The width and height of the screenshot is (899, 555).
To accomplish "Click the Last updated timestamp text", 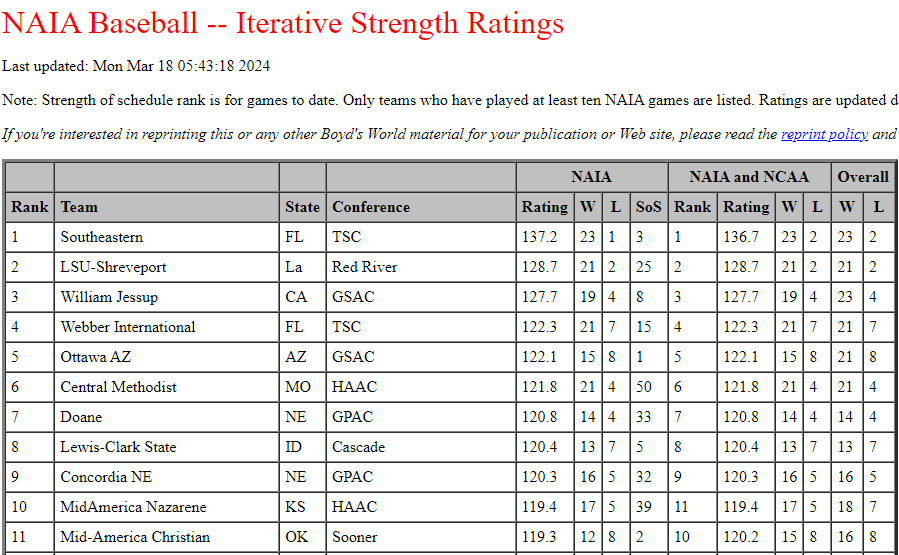I will coord(136,66).
